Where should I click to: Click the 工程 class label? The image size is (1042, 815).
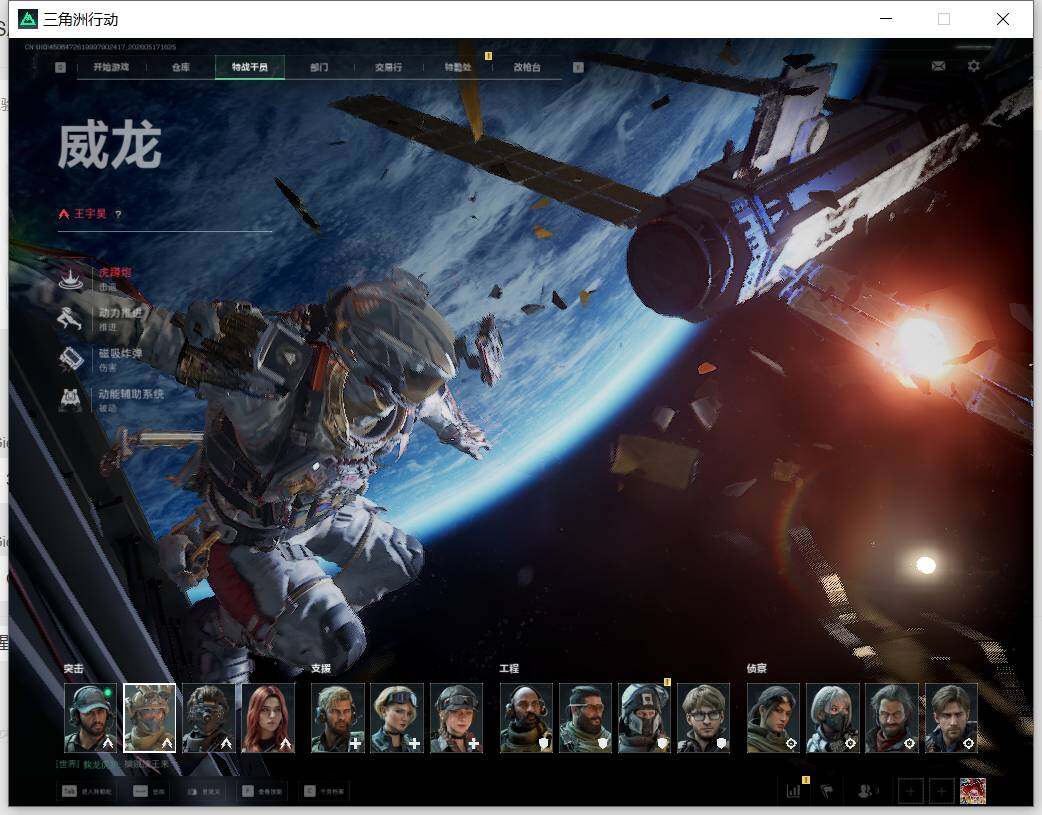pos(510,669)
